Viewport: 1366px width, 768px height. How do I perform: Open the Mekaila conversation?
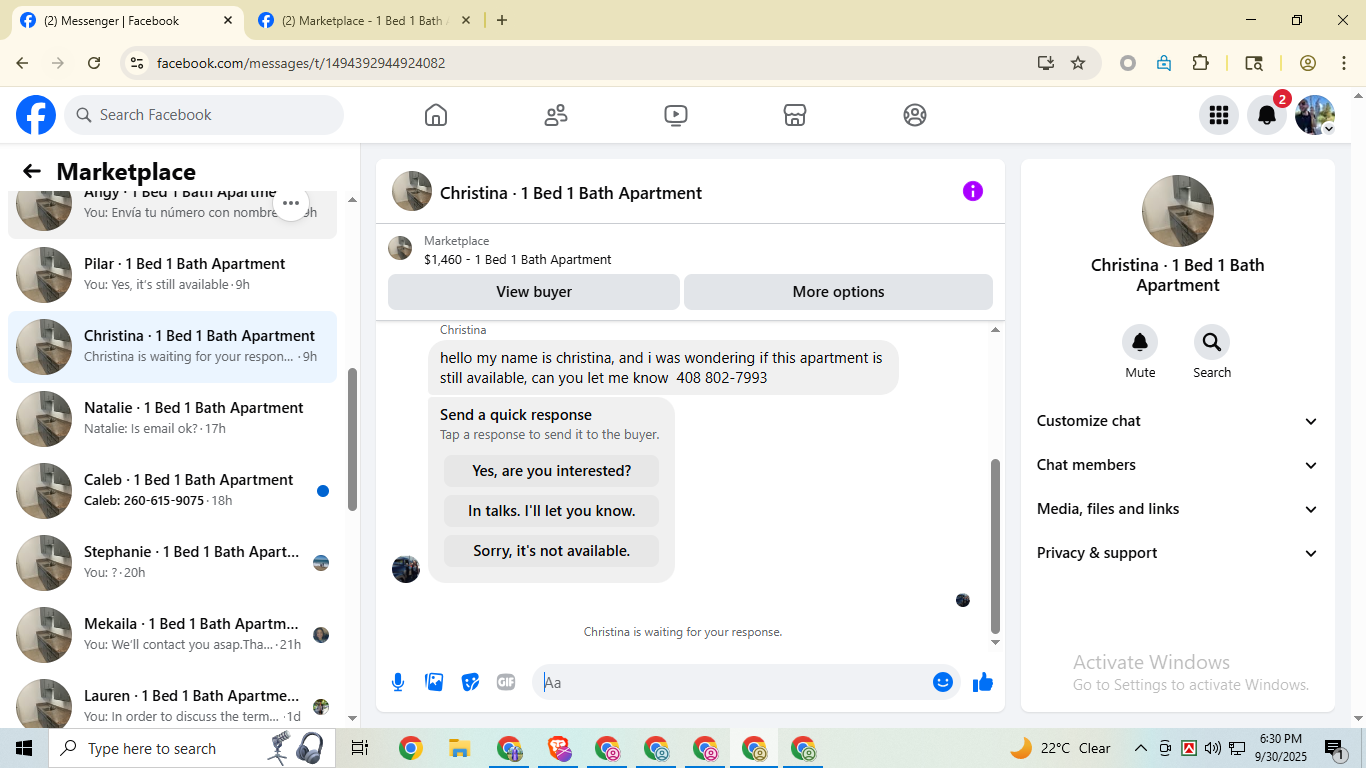coord(172,635)
